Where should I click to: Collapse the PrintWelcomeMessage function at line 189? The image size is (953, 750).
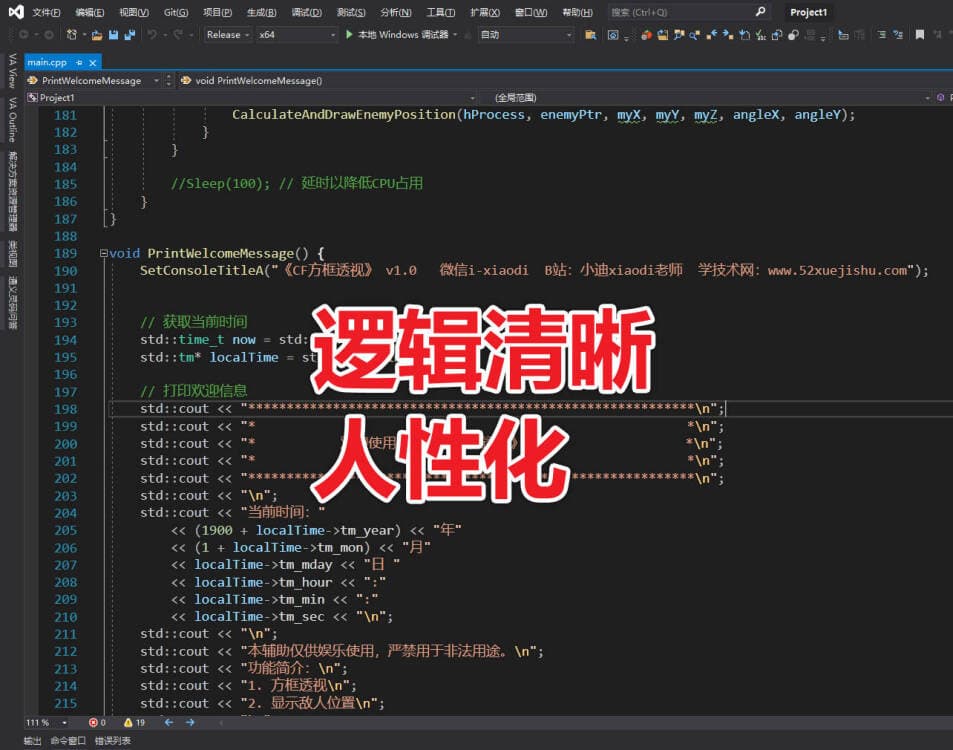(104, 254)
